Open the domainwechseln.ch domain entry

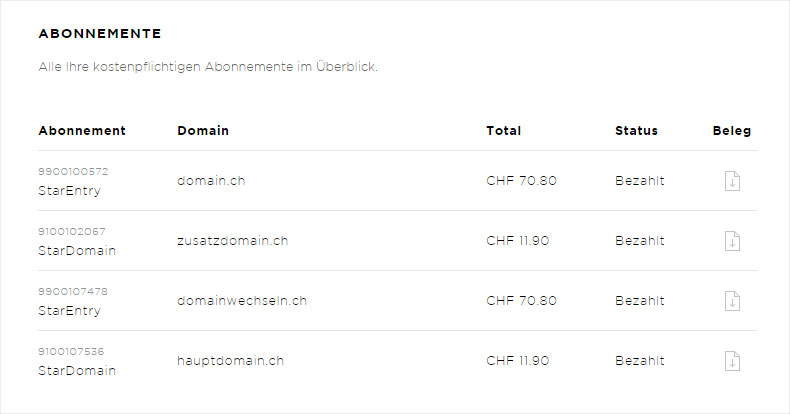[242, 301]
